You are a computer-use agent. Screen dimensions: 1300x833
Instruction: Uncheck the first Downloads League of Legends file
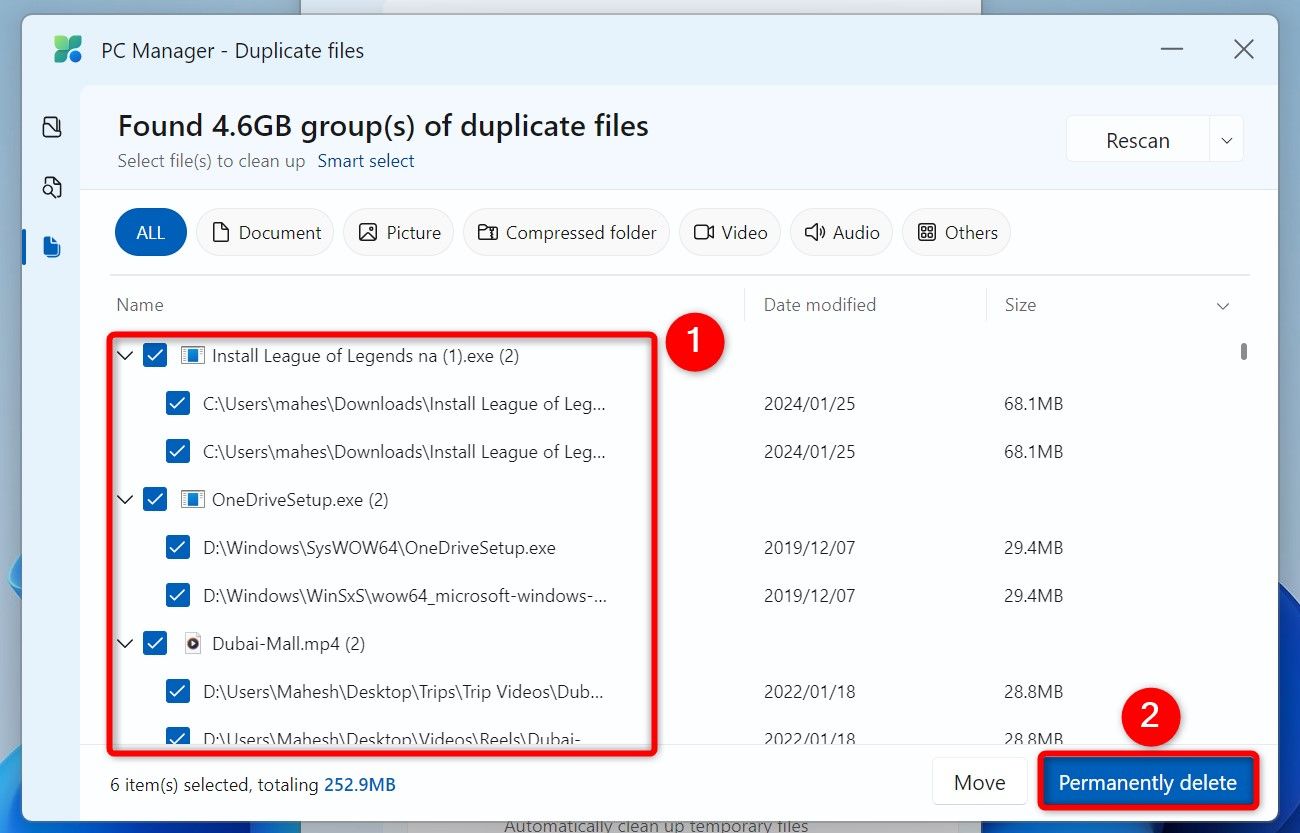click(x=178, y=404)
